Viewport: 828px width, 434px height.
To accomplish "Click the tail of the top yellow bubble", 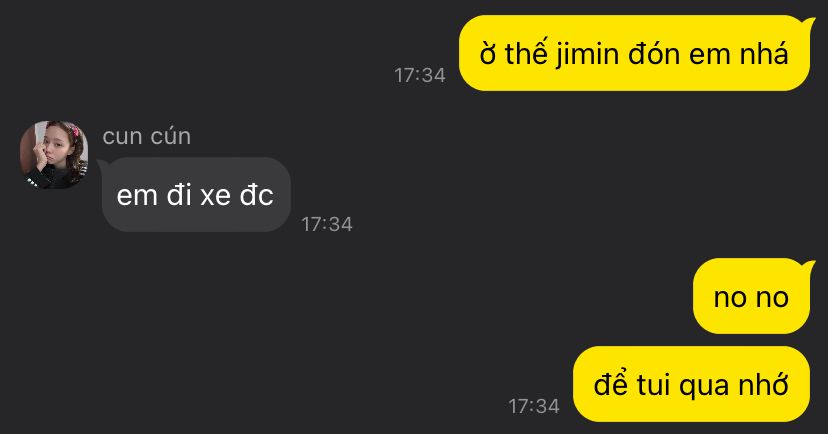I will [808, 22].
